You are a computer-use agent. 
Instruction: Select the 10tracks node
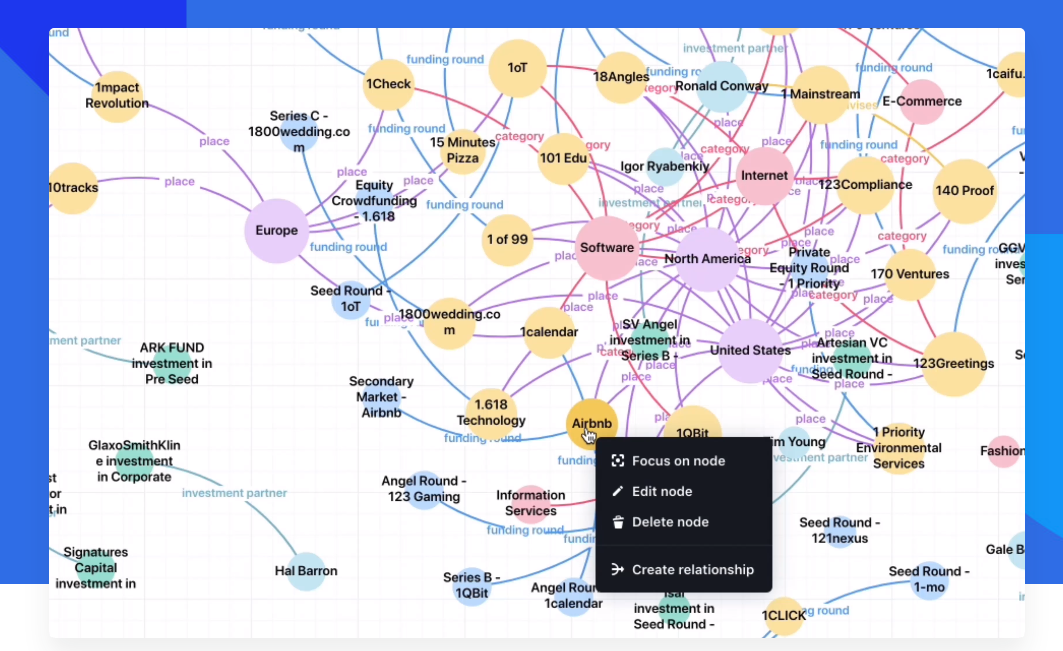tap(73, 188)
